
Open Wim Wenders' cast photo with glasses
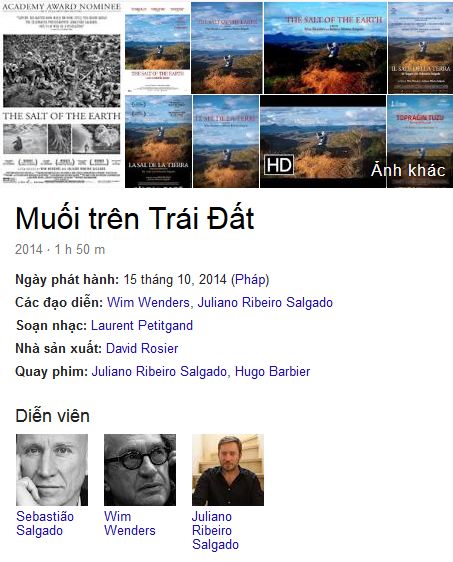pyautogui.click(x=140, y=470)
